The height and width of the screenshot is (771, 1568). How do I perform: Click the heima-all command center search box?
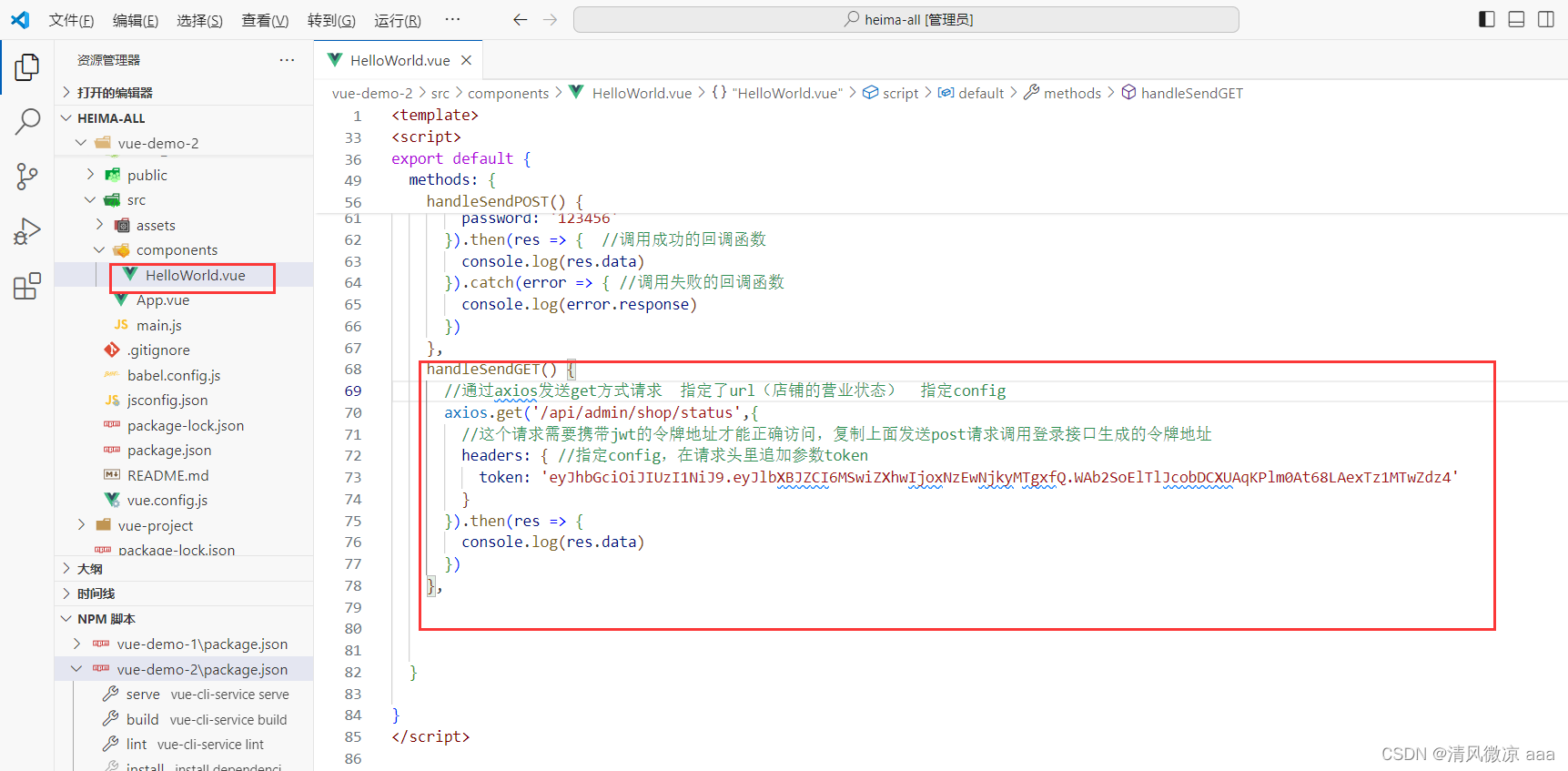click(905, 19)
